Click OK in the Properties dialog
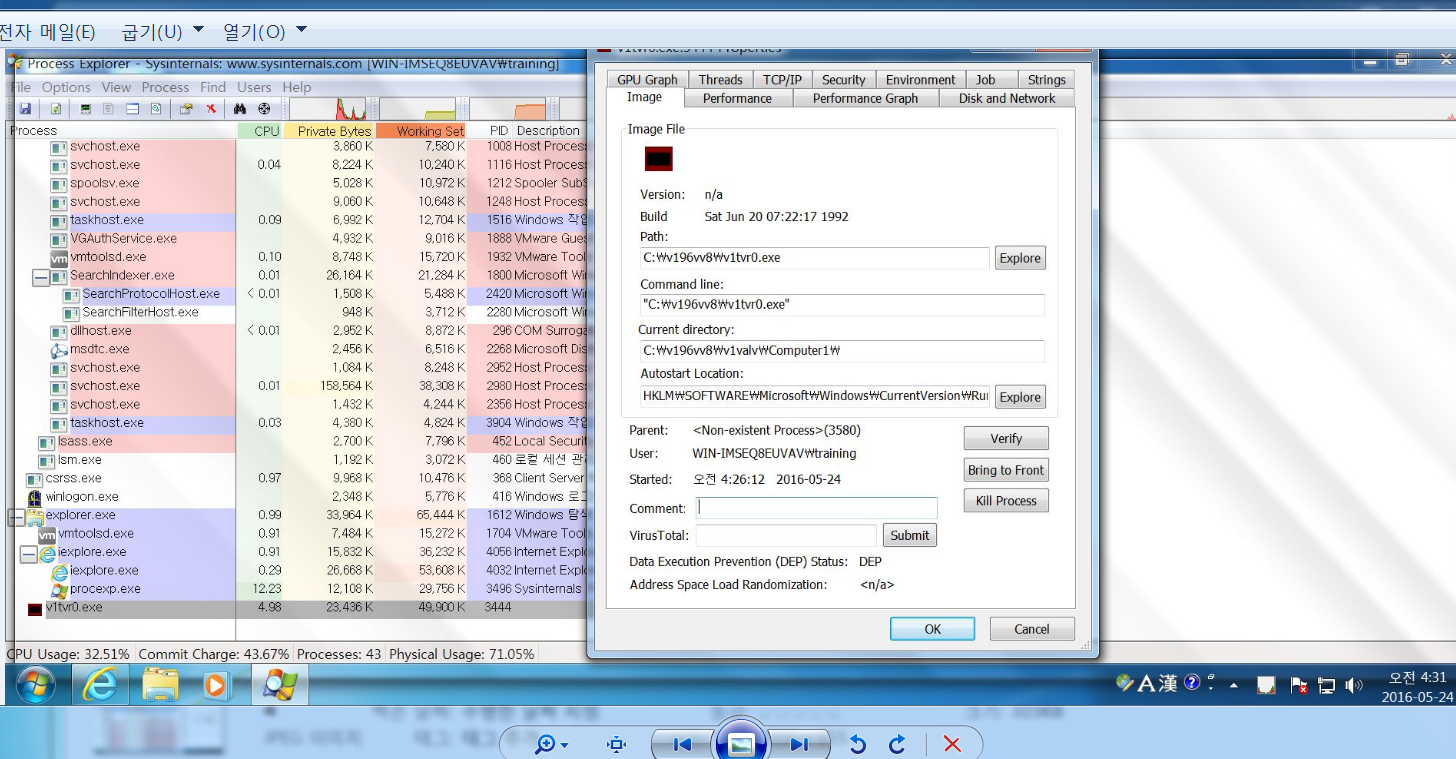Screen dimensions: 1456x759 (932, 629)
